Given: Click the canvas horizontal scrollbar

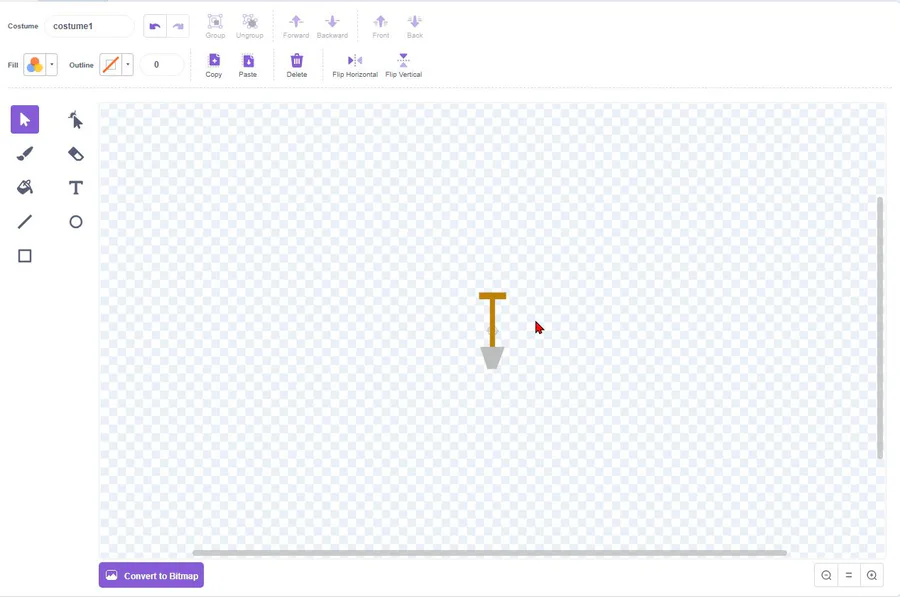Looking at the screenshot, I should tap(490, 553).
